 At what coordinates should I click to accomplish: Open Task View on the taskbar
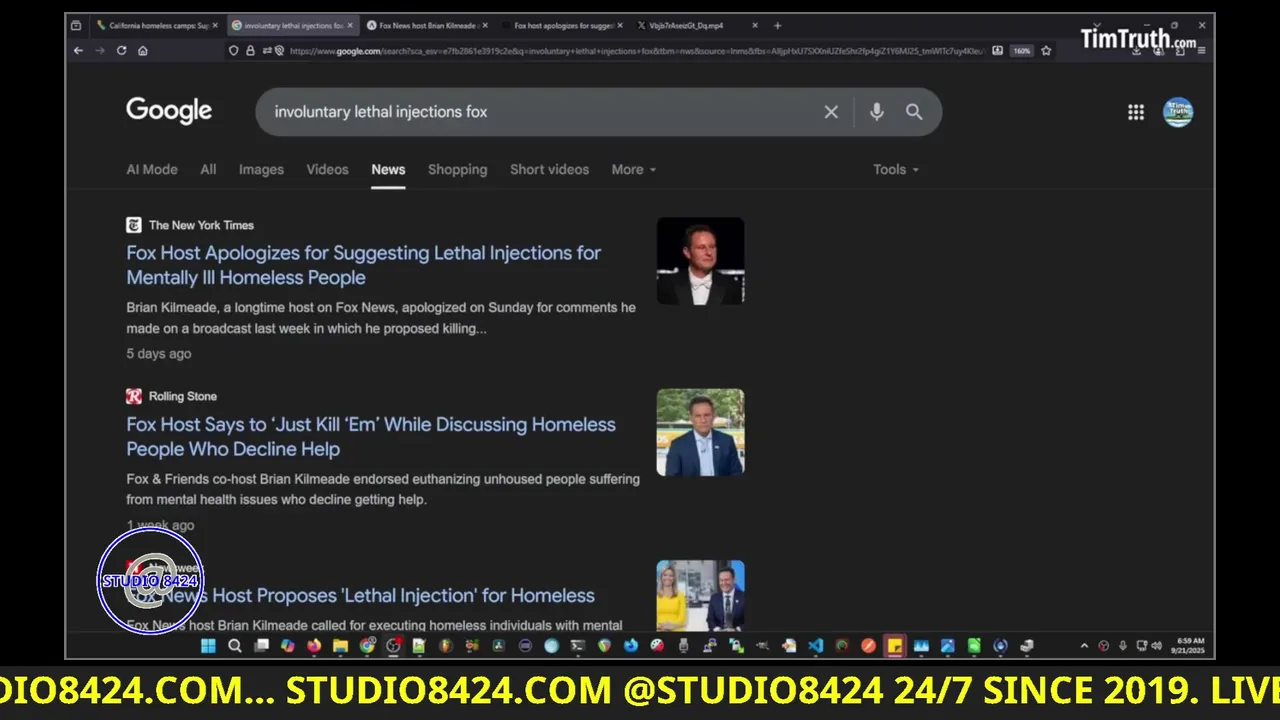click(x=261, y=646)
